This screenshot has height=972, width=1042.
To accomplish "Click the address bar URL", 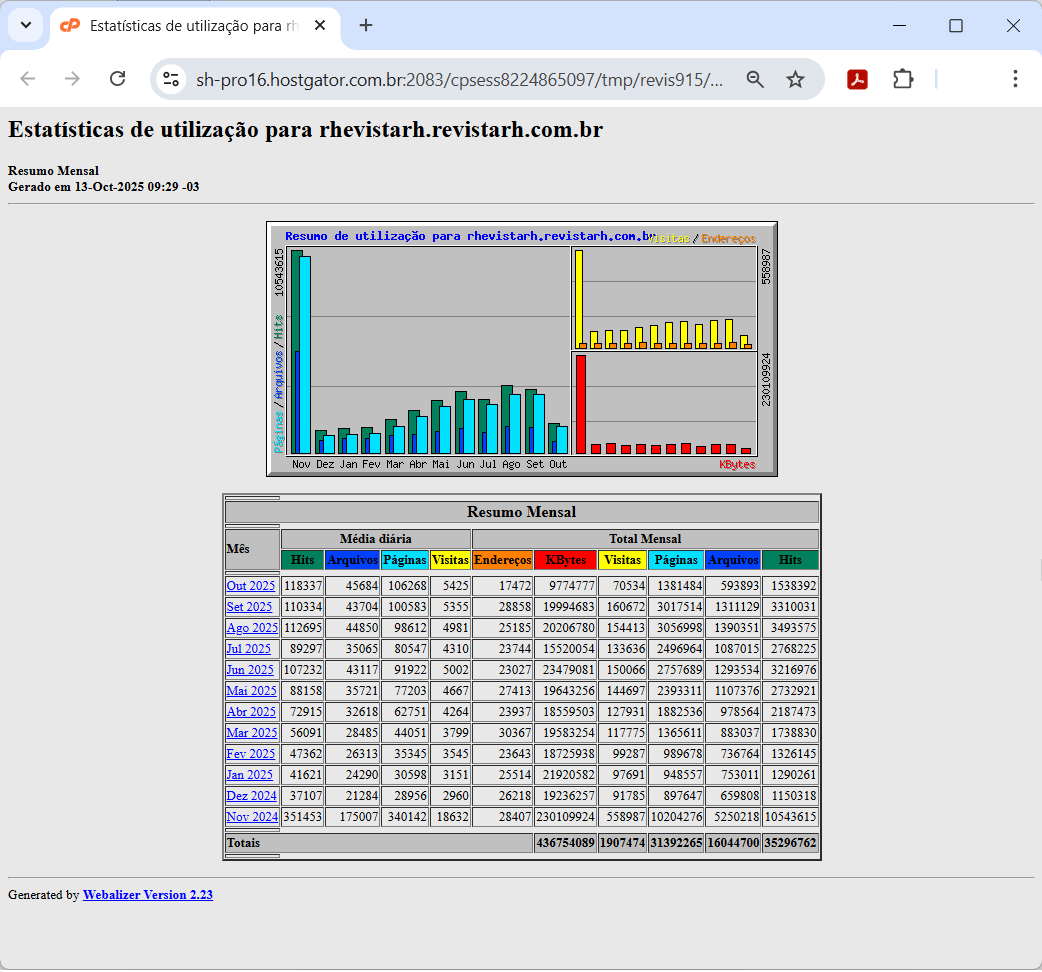I will pos(460,79).
